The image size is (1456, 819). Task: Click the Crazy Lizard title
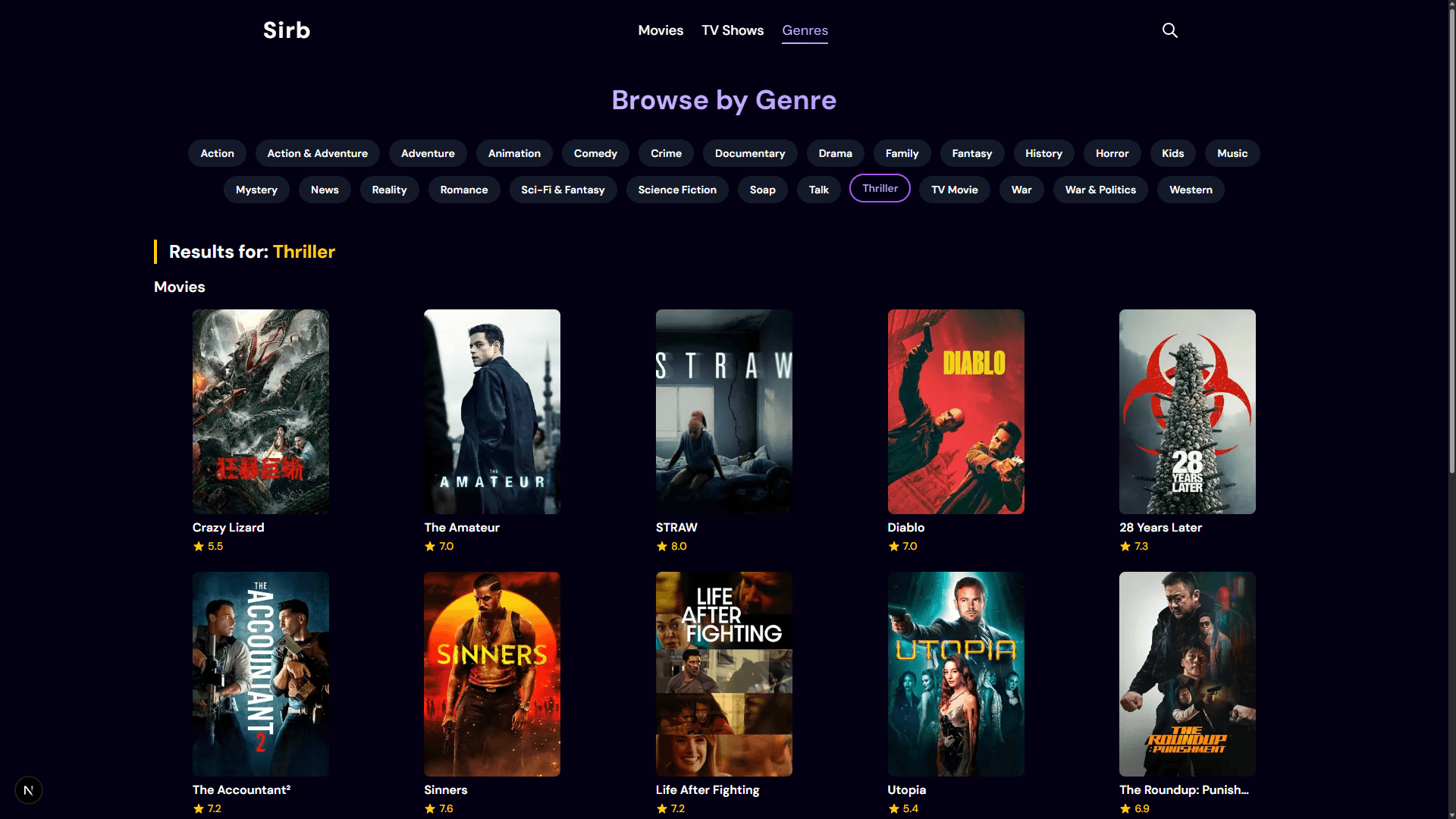point(228,528)
